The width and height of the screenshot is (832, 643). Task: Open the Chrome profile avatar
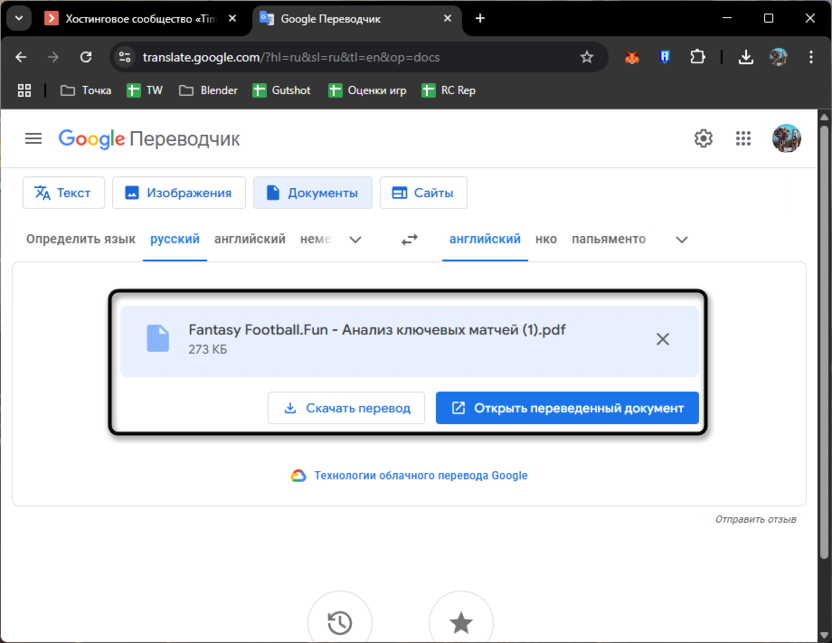coord(778,57)
